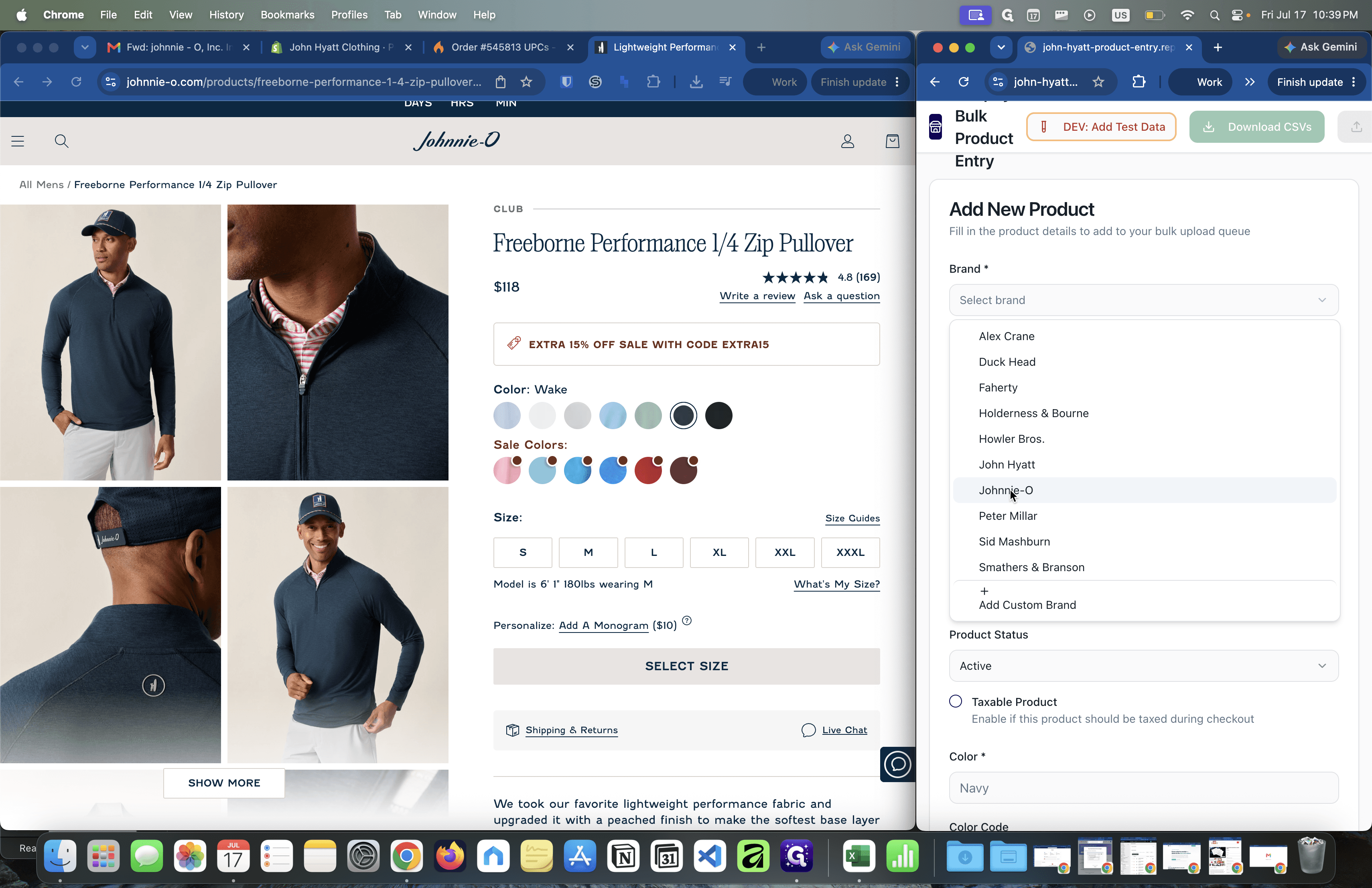Bookmark the johnnie-o.com page with star icon
1372x888 pixels.
click(526, 82)
